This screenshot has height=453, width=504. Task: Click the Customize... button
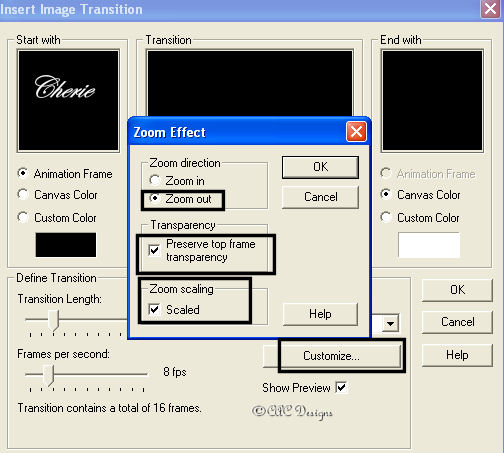pos(332,356)
